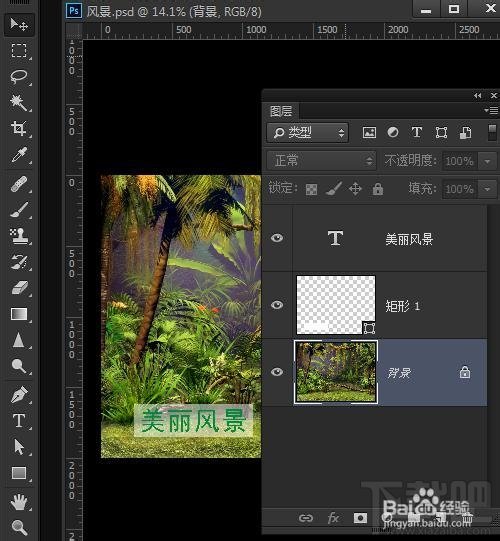The width and height of the screenshot is (500, 541).
Task: Toggle lock image pixels
Action: 334,189
